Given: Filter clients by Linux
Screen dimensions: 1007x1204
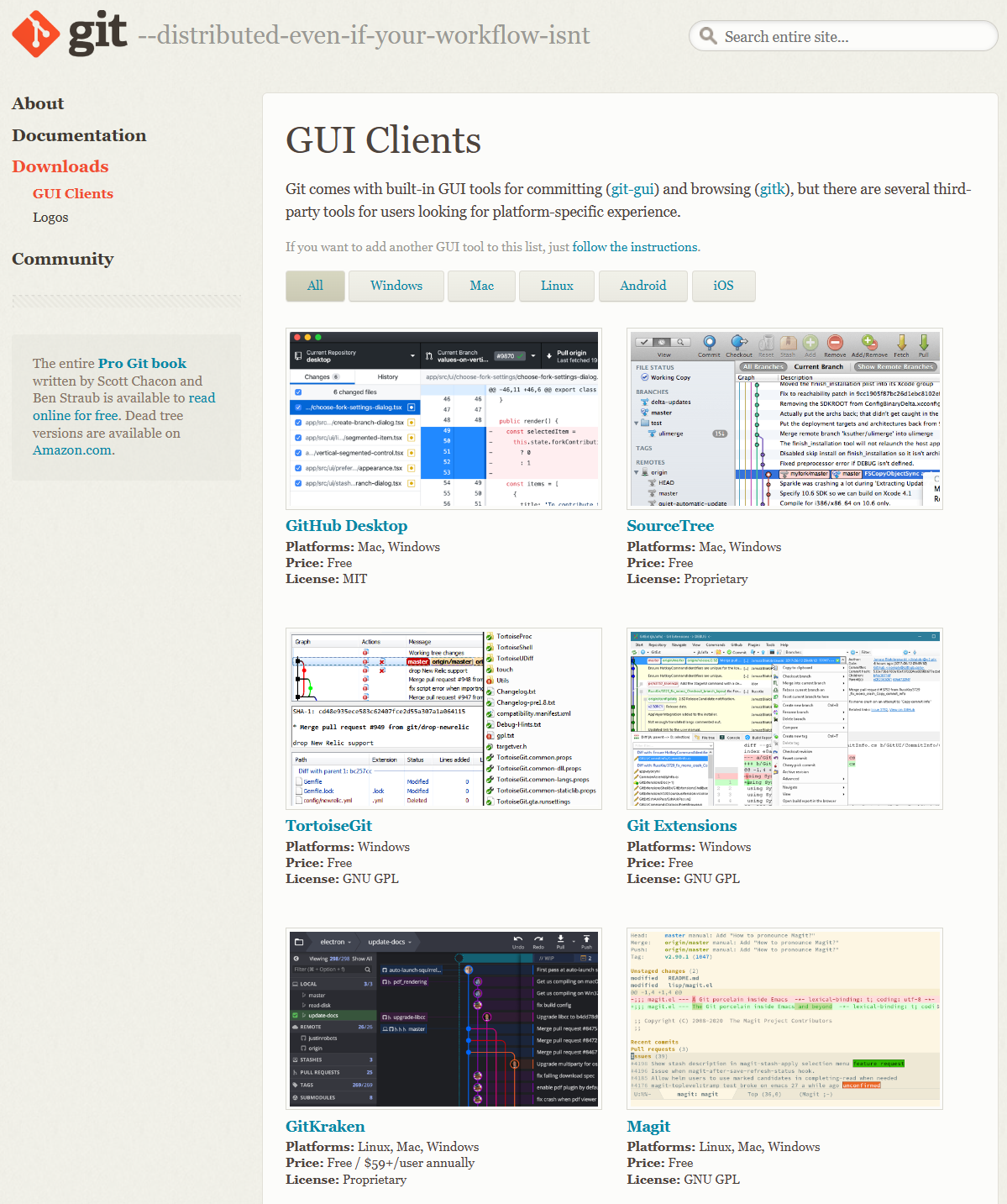Looking at the screenshot, I should (x=557, y=286).
